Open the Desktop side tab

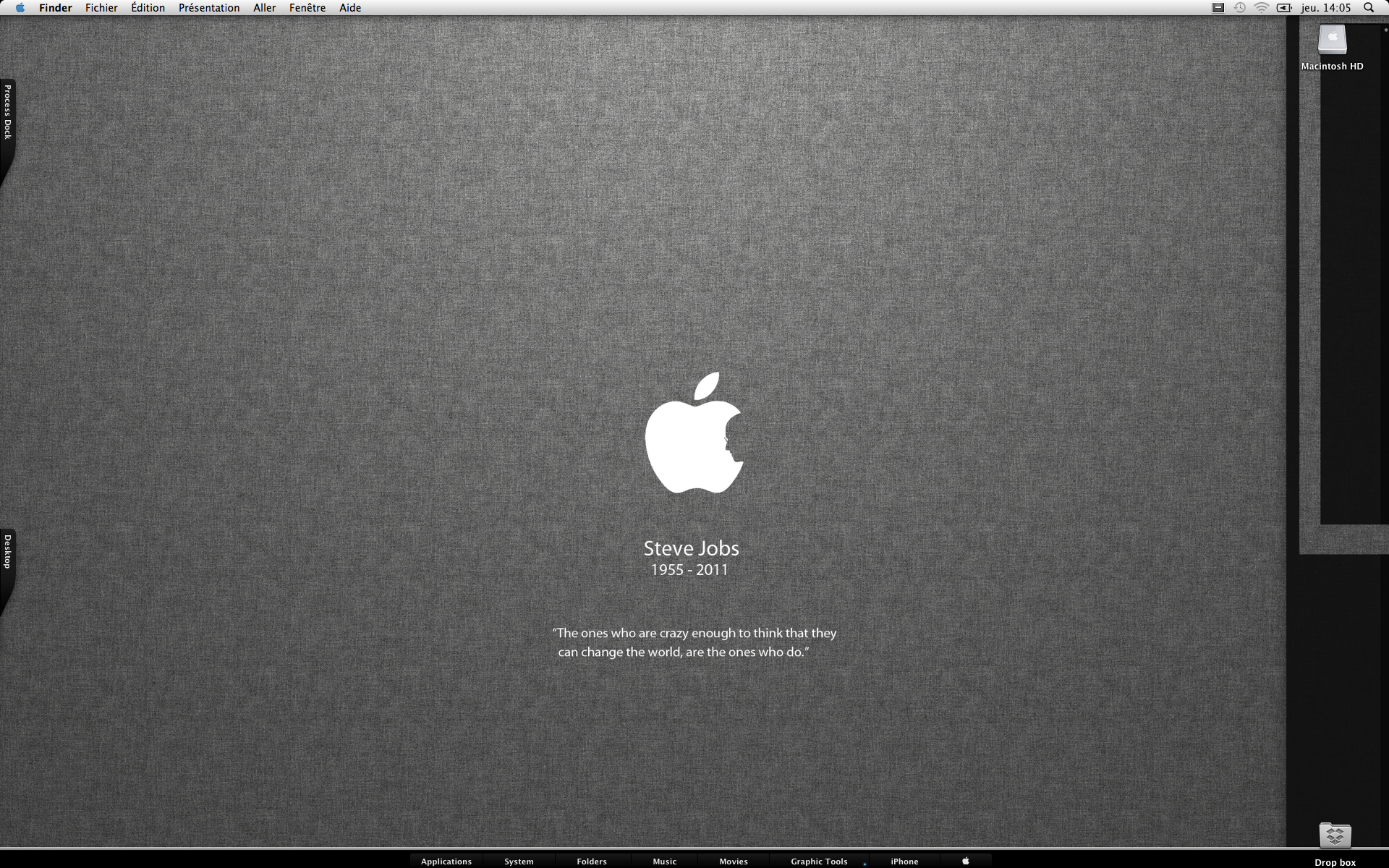(7, 563)
